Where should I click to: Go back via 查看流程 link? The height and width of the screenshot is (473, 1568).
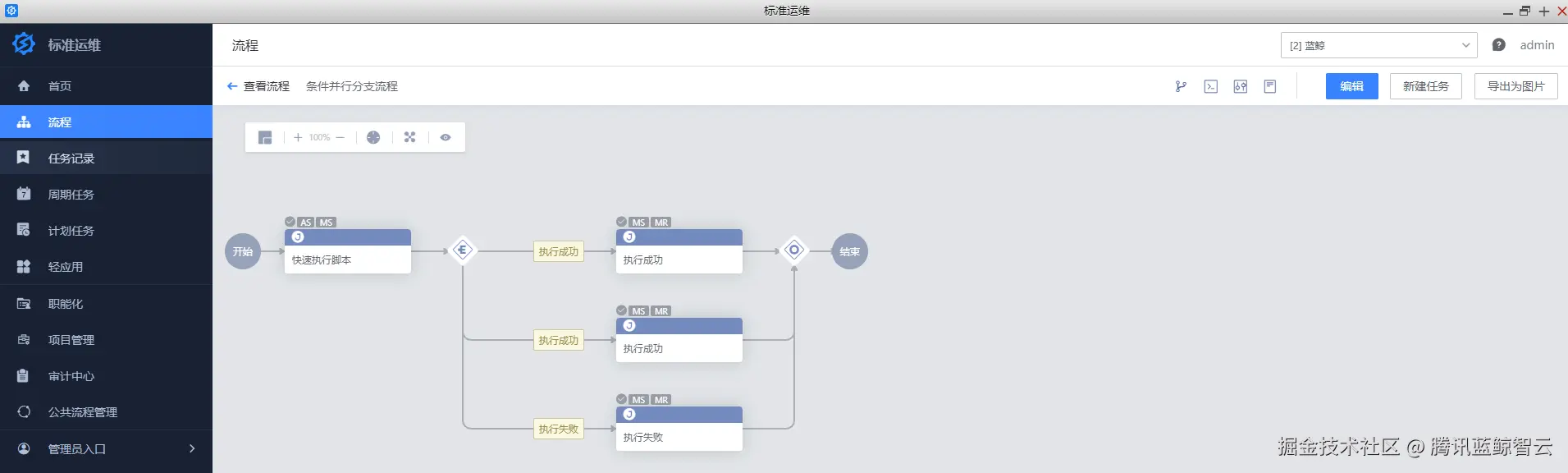click(x=258, y=86)
